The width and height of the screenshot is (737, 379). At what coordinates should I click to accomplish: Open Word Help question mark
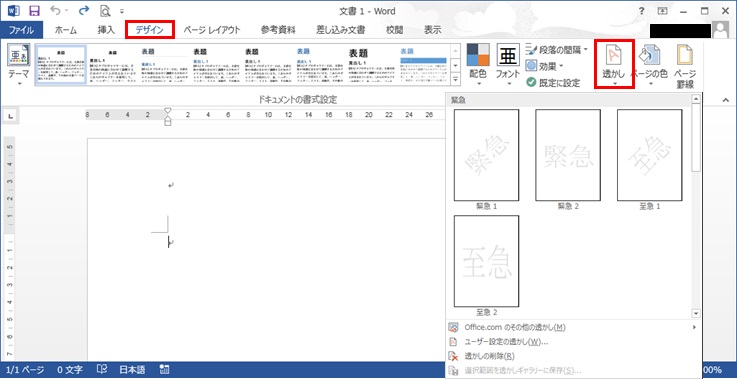tap(642, 11)
